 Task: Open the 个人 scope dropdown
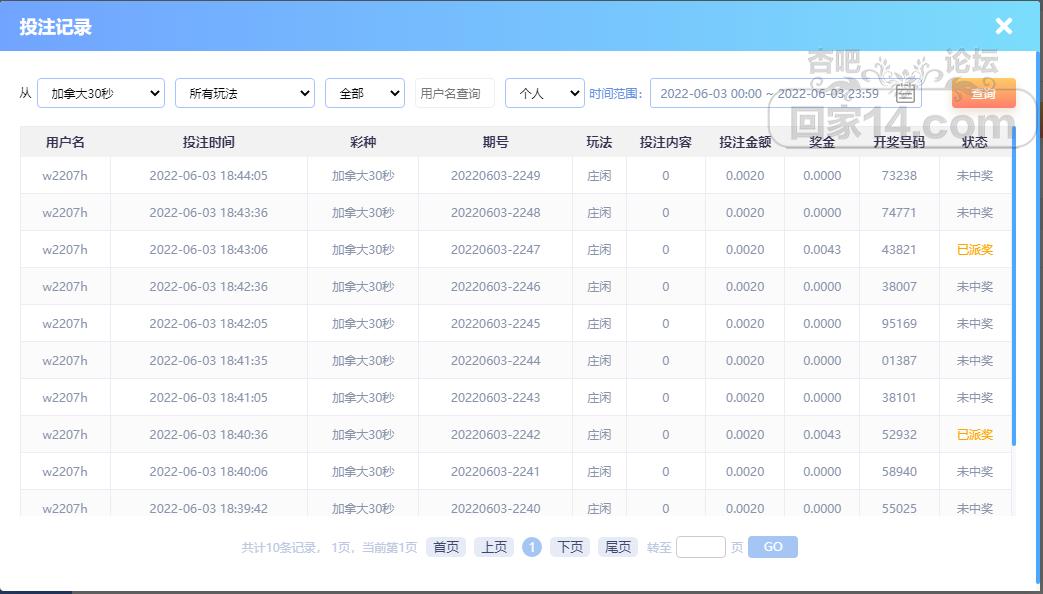tap(545, 93)
